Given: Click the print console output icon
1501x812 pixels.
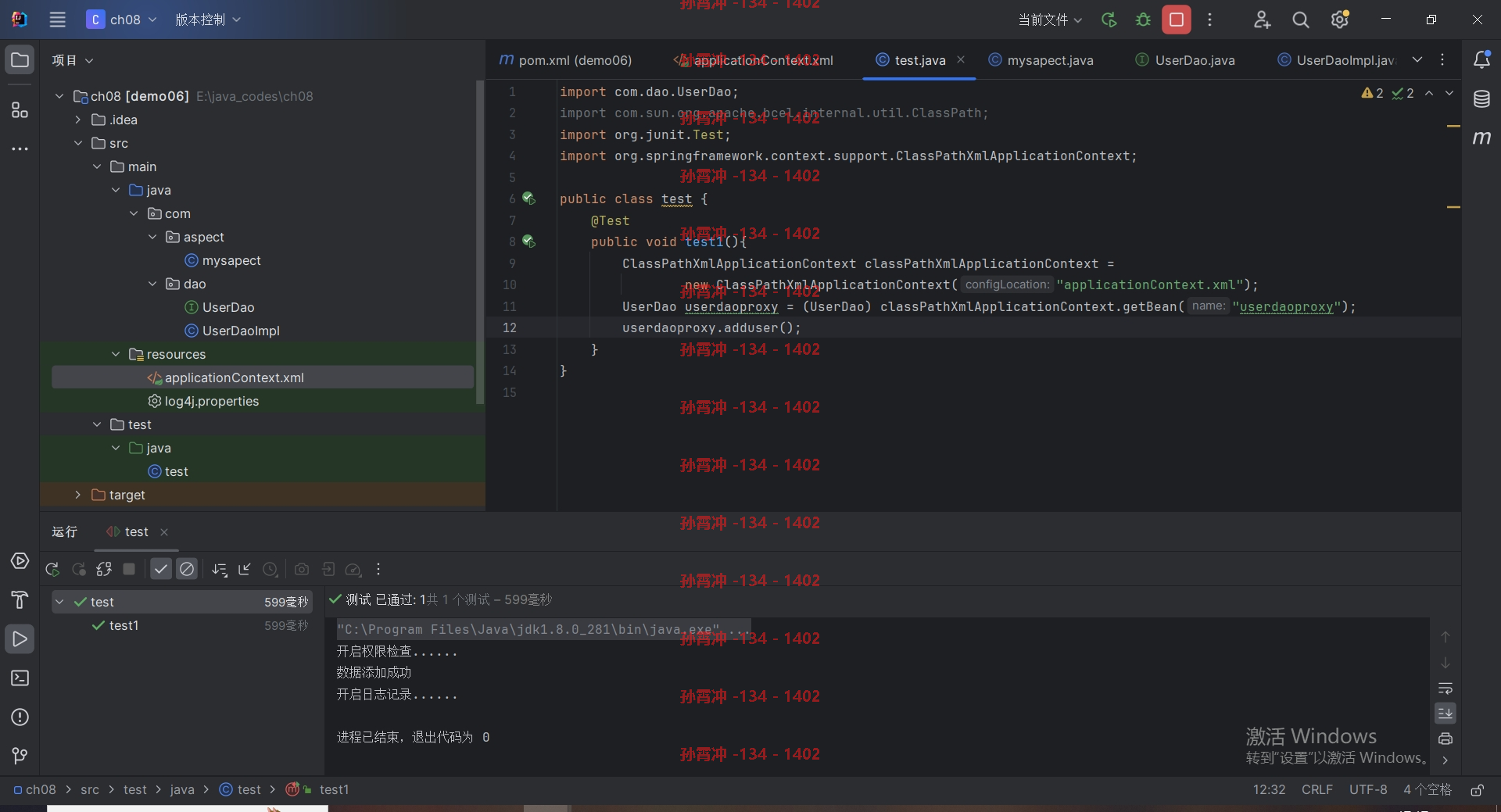Looking at the screenshot, I should [x=1445, y=739].
